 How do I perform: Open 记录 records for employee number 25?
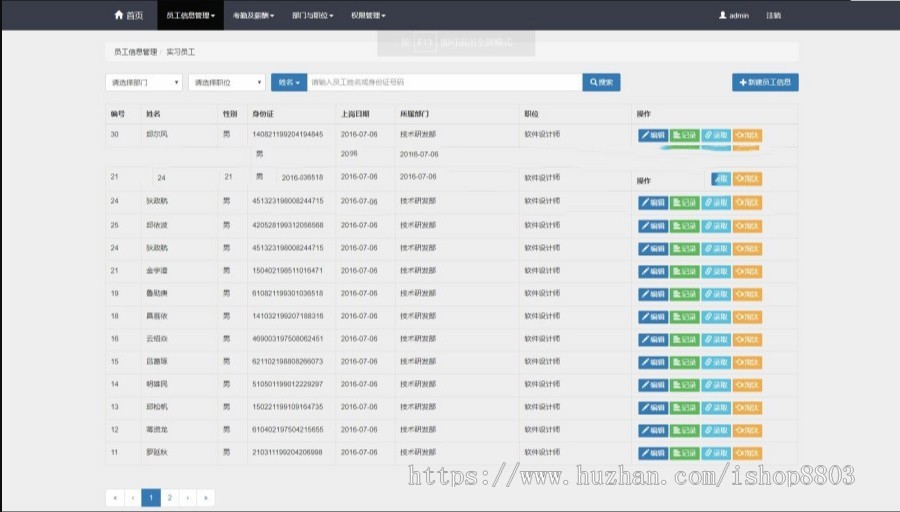pos(685,226)
